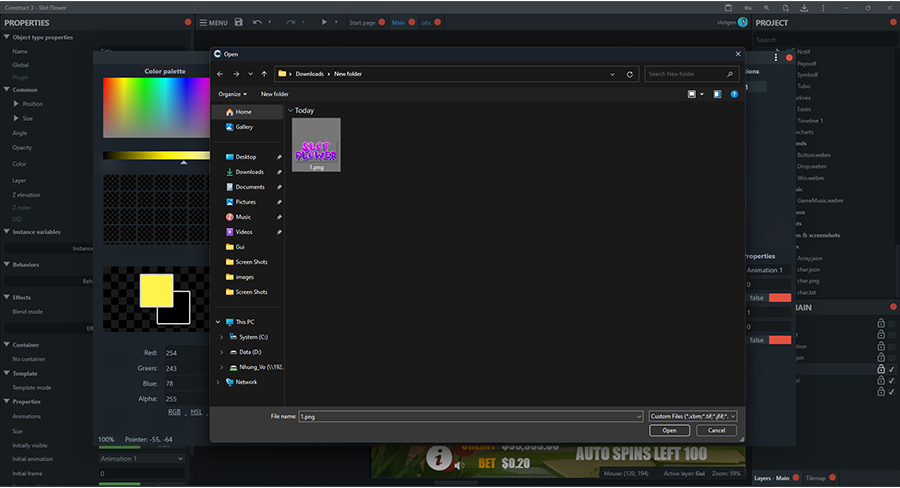The height and width of the screenshot is (488, 900).
Task: Open the file dialog Help icon
Action: coord(734,94)
